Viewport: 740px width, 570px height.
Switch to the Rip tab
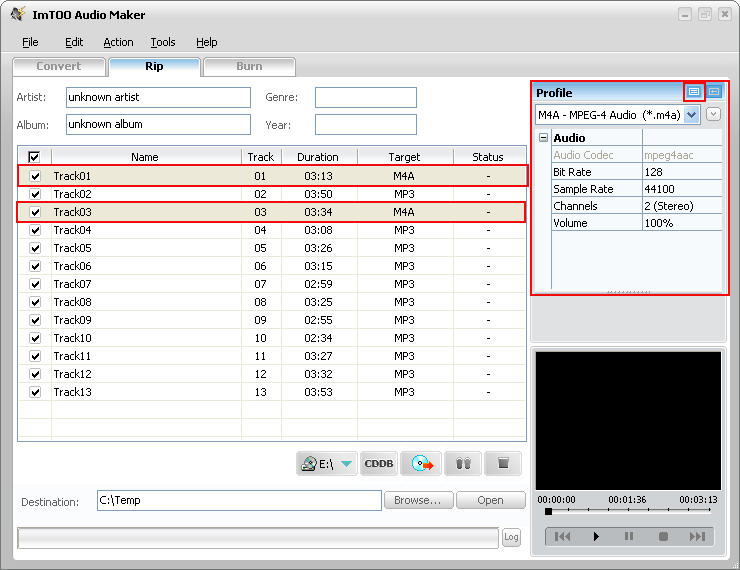tap(154, 67)
